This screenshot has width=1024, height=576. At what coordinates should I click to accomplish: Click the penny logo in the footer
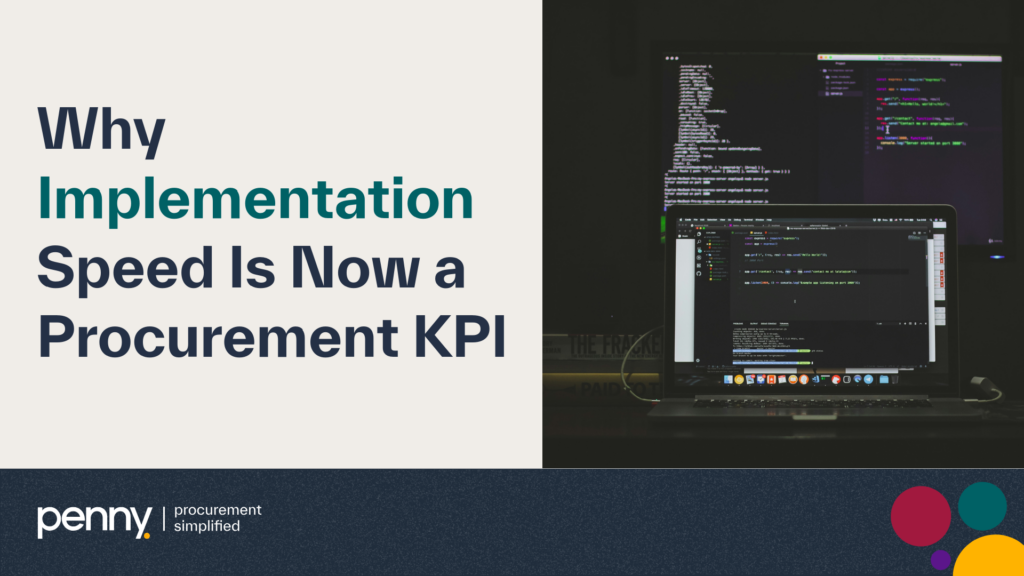click(x=93, y=519)
